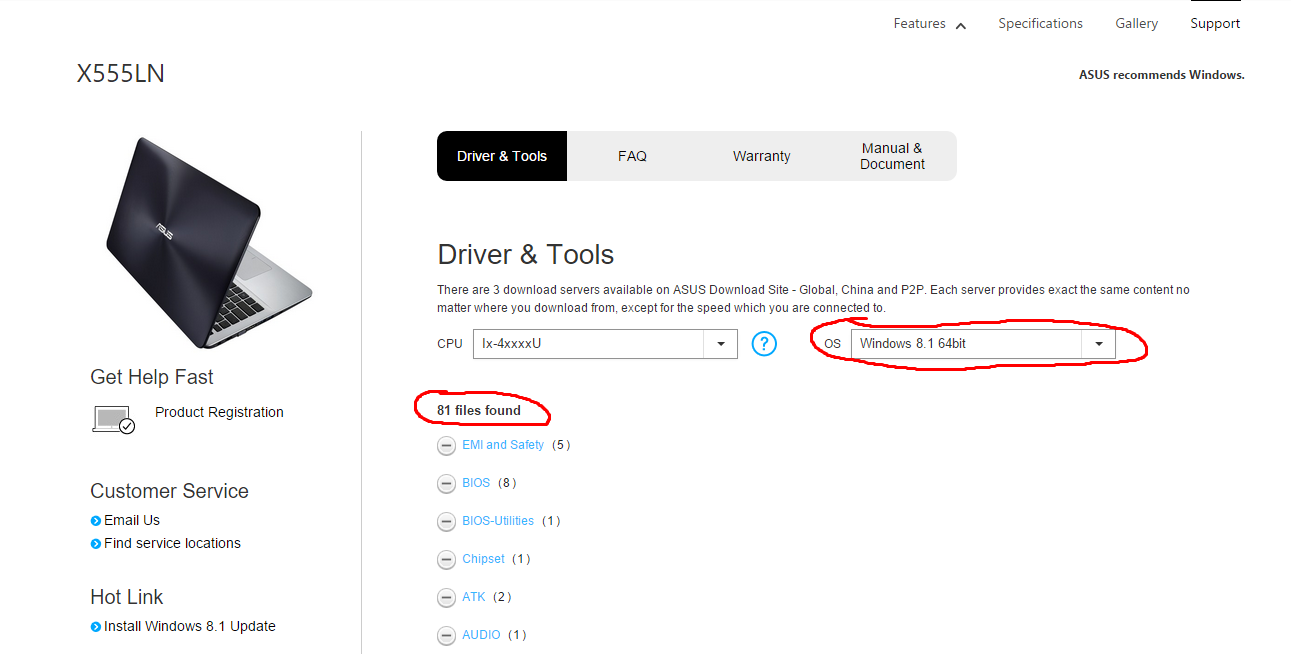
Task: Click the Ix-4xxxxU CPU selection field
Action: [605, 344]
